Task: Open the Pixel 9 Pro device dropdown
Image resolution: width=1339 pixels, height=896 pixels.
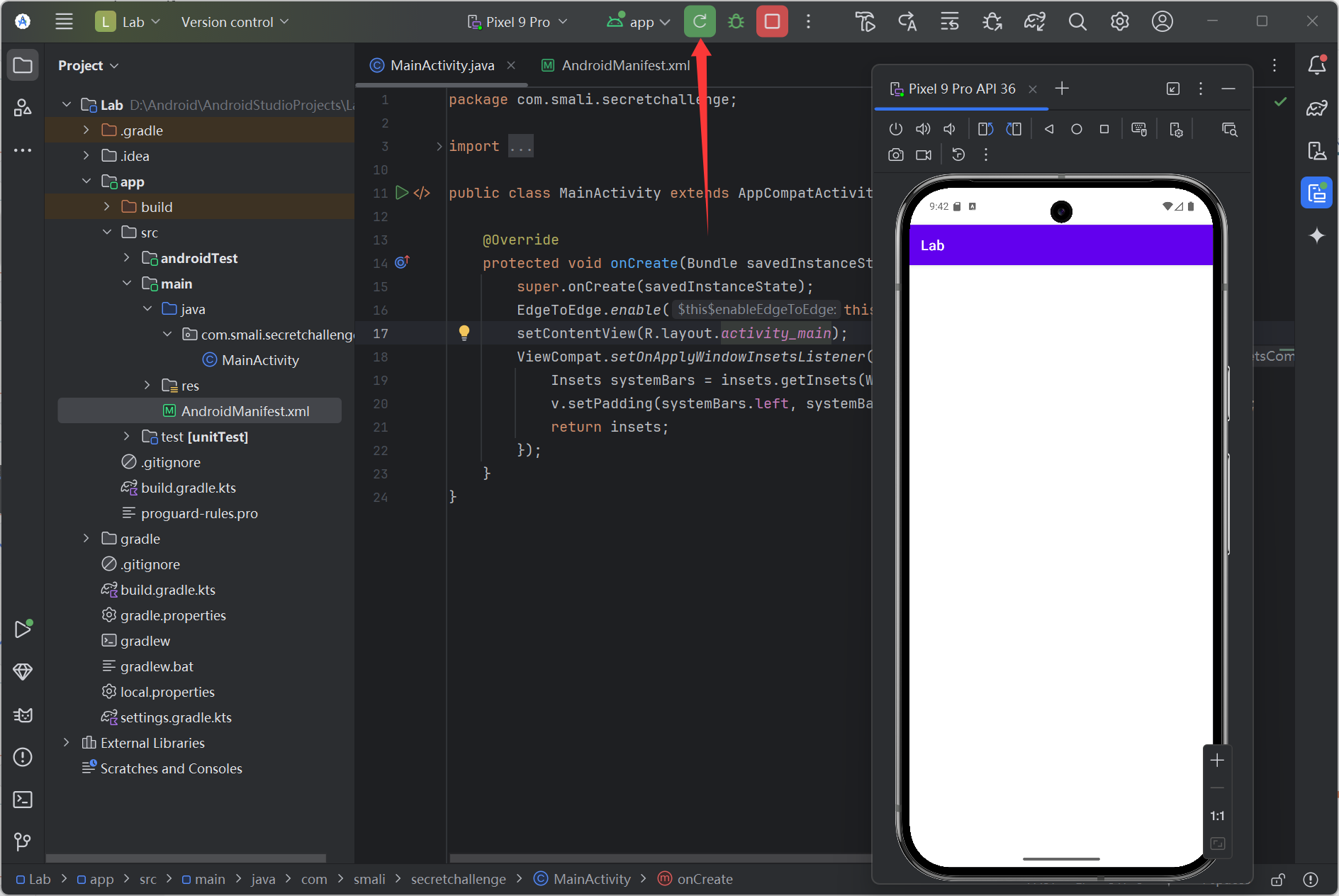Action: [x=517, y=22]
